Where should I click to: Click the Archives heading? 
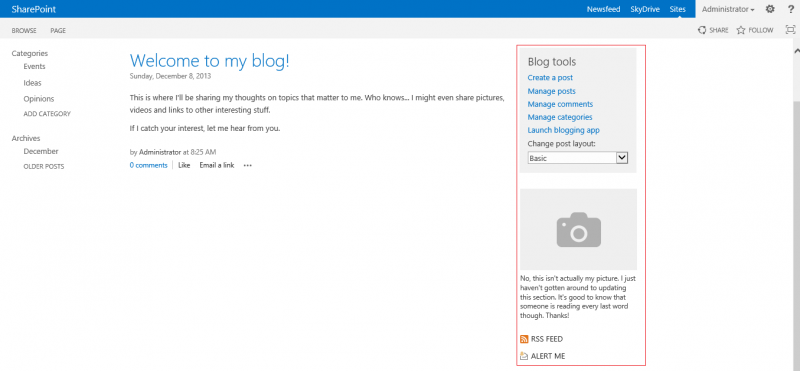pyautogui.click(x=26, y=138)
